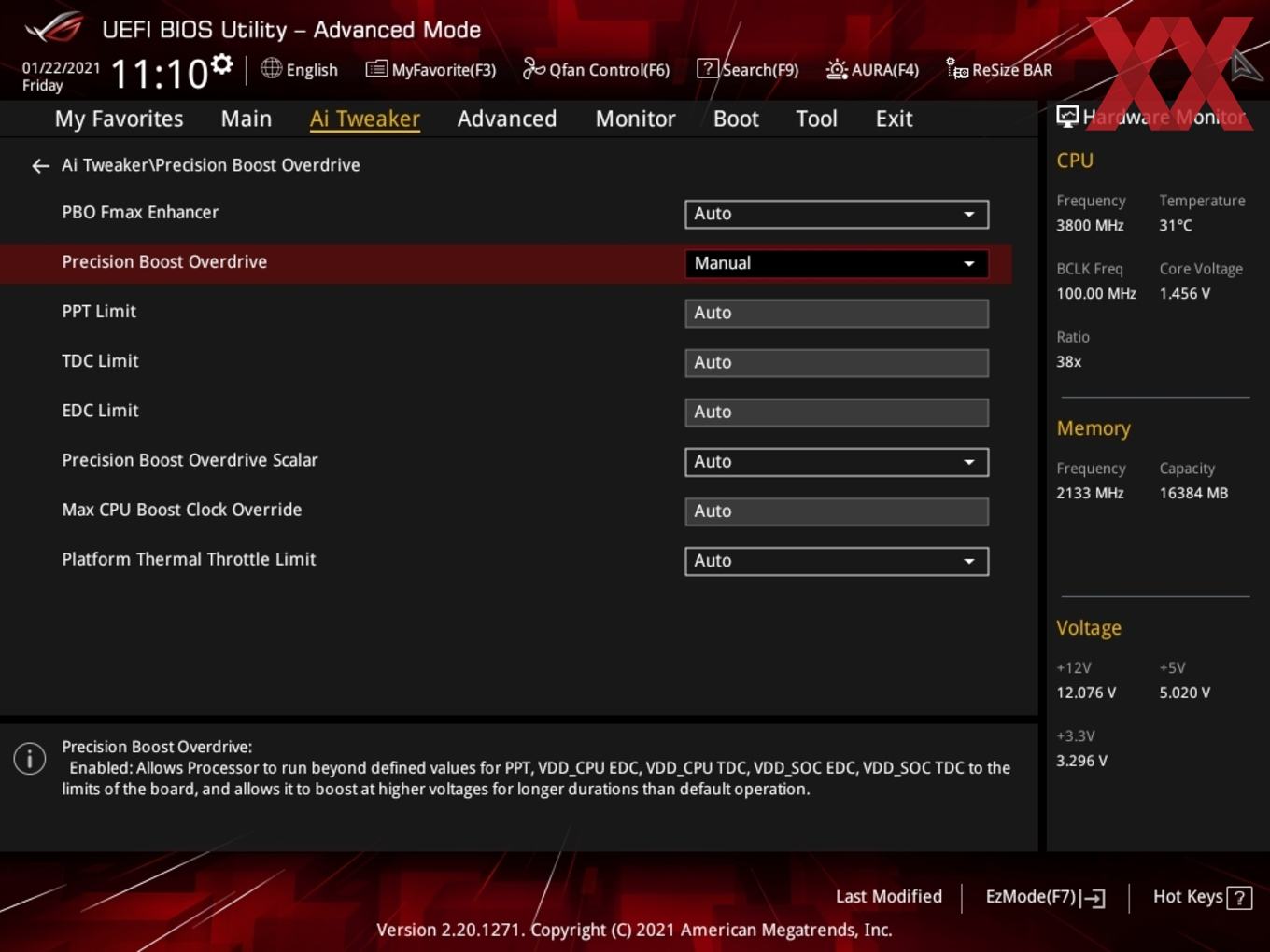Open the Exit tab
Image resolution: width=1270 pixels, height=952 pixels.
coord(894,119)
